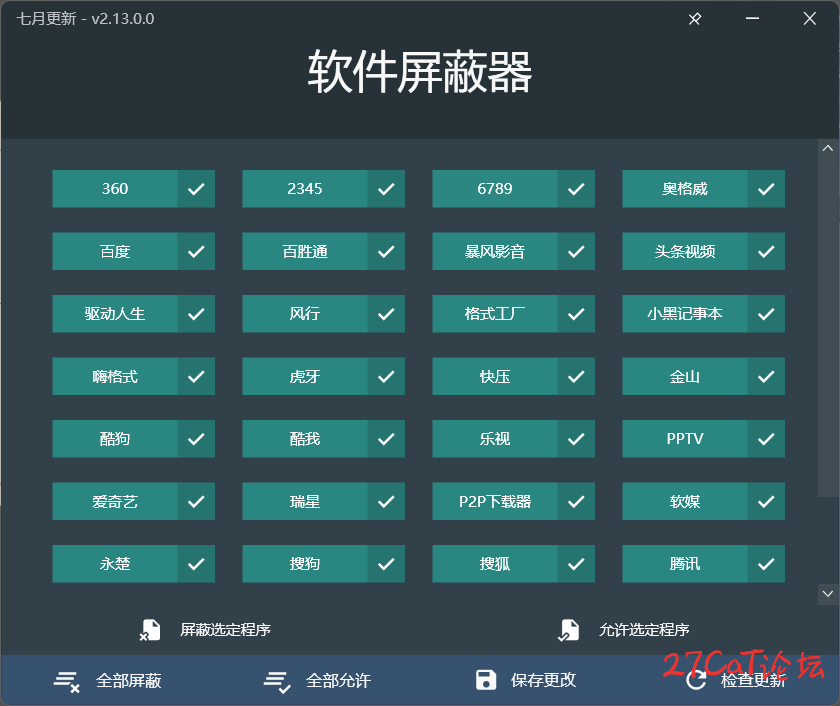
Task: Toggle the checkmark for 2345
Action: click(386, 189)
